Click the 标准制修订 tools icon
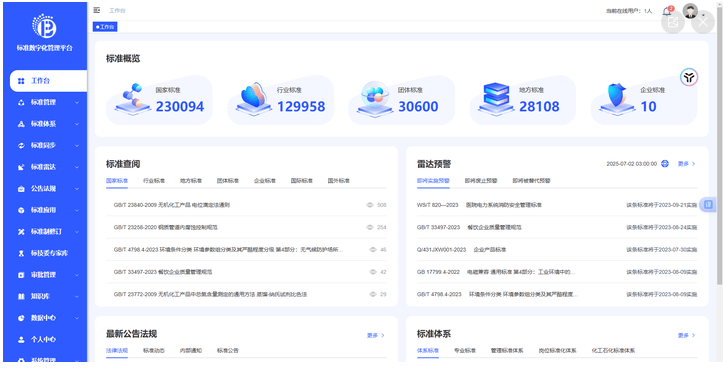This screenshot has width=723, height=370. (21, 232)
